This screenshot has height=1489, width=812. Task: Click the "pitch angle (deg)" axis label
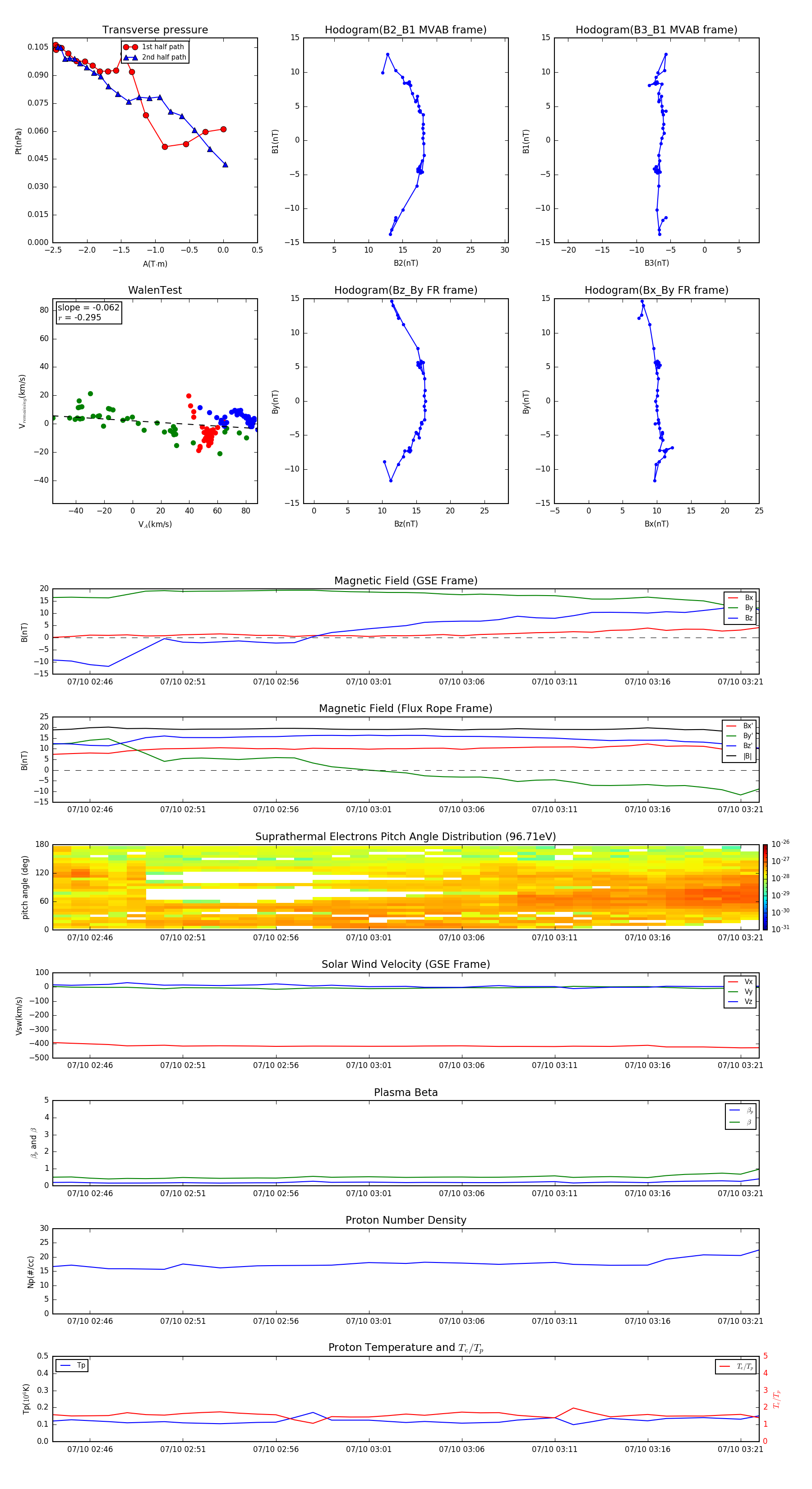click(25, 887)
